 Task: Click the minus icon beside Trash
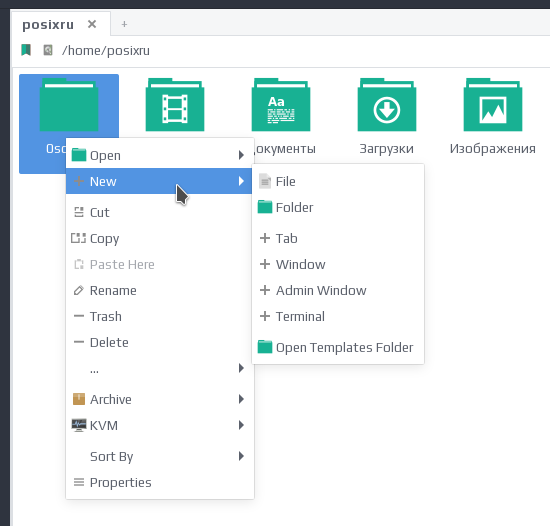[79, 316]
